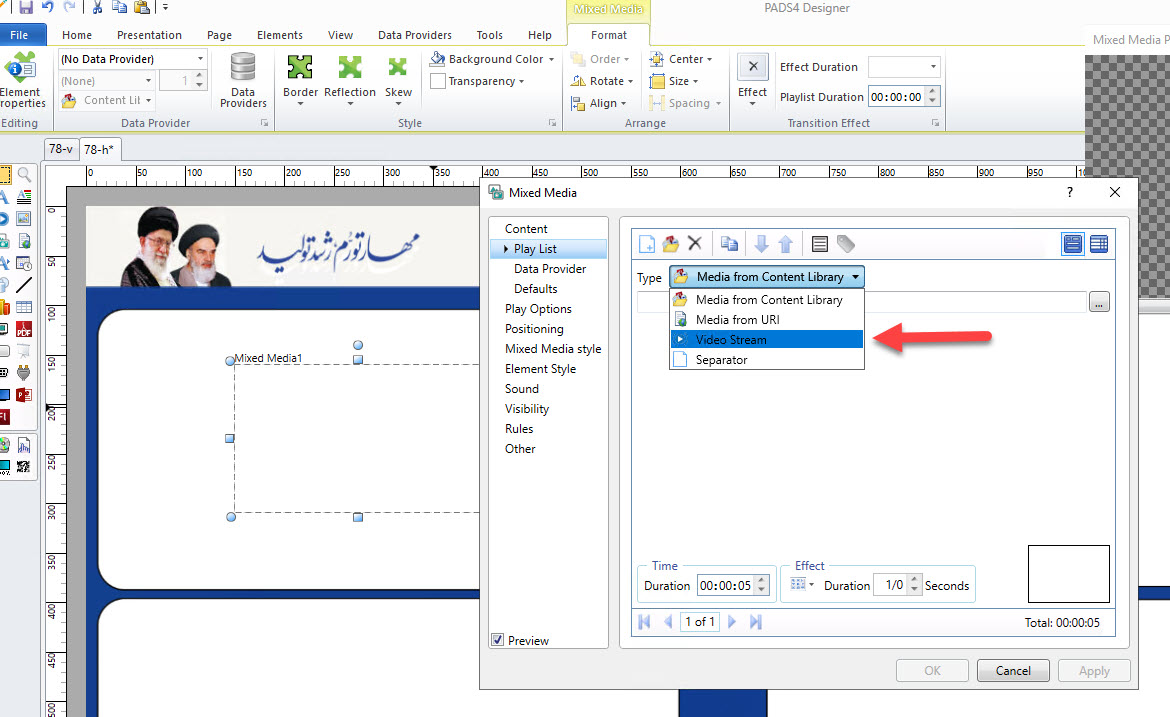Open the Data Providers ribbon icon

pyautogui.click(x=243, y=79)
